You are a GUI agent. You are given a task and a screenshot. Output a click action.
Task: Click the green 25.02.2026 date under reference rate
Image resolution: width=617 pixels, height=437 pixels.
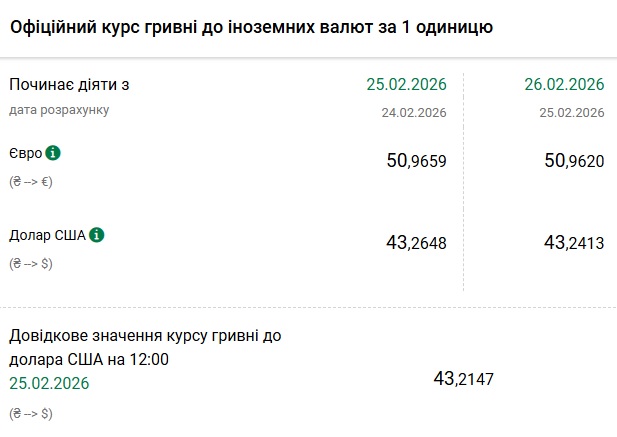[x=49, y=383]
